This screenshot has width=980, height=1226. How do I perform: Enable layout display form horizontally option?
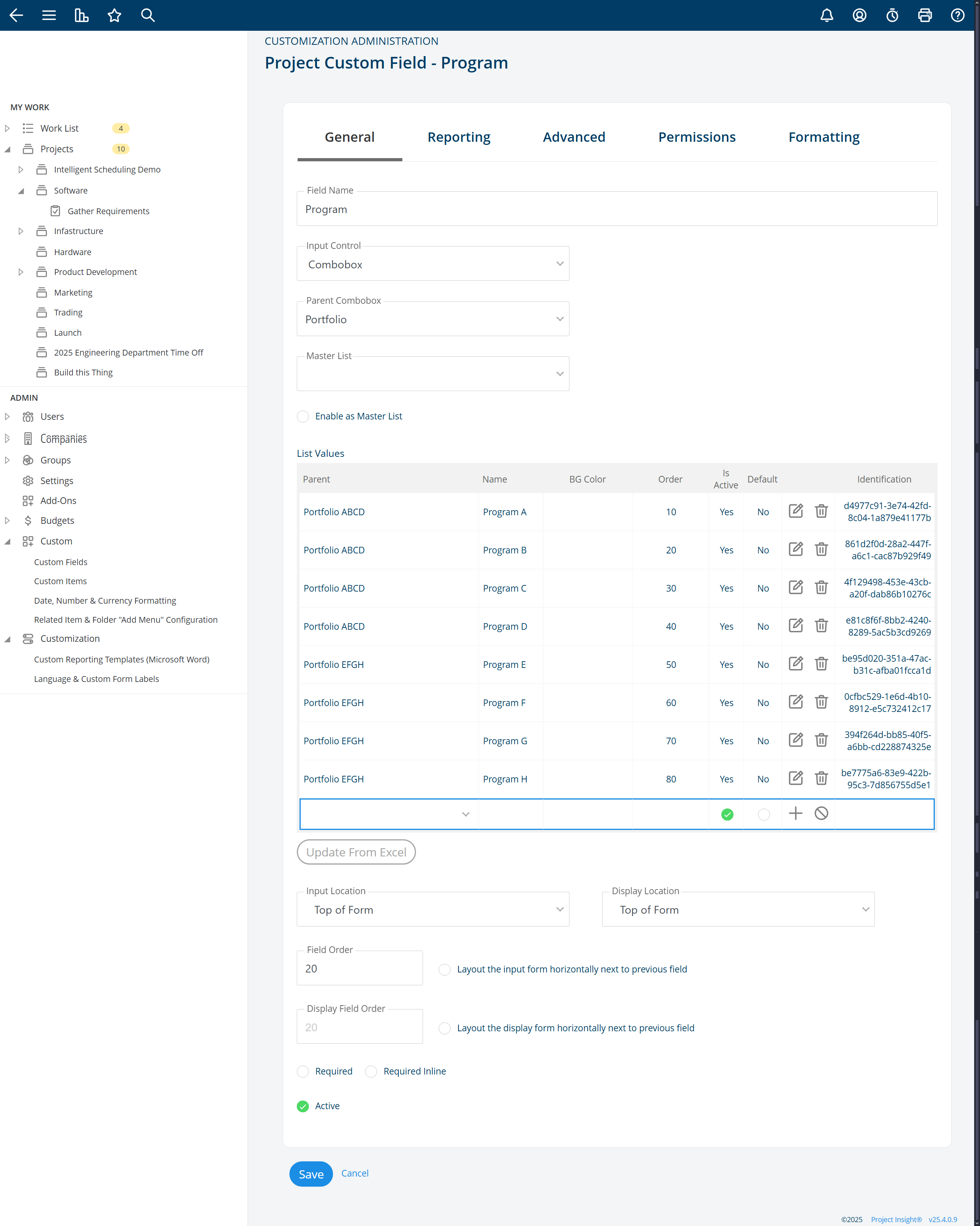445,1028
